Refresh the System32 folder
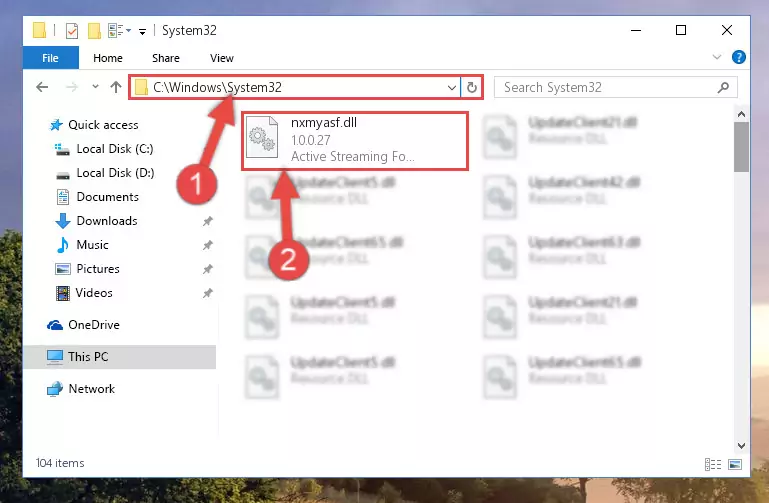 [472, 88]
